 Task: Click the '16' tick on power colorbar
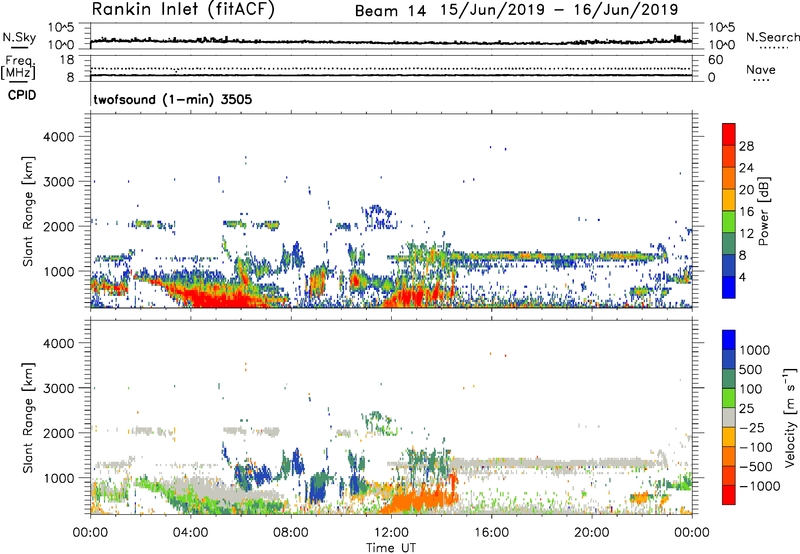coord(746,212)
